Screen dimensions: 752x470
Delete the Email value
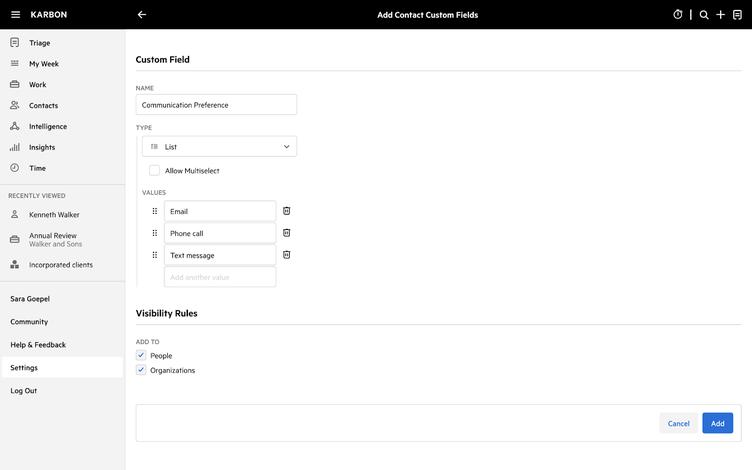[287, 211]
